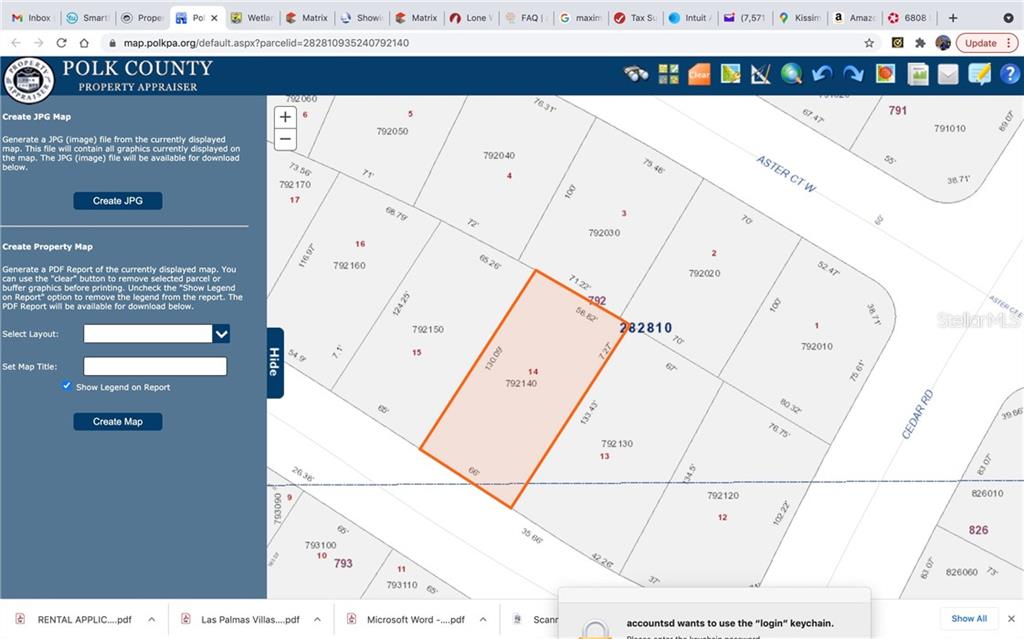
Task: Open the envelope email icon
Action: pyautogui.click(x=947, y=74)
